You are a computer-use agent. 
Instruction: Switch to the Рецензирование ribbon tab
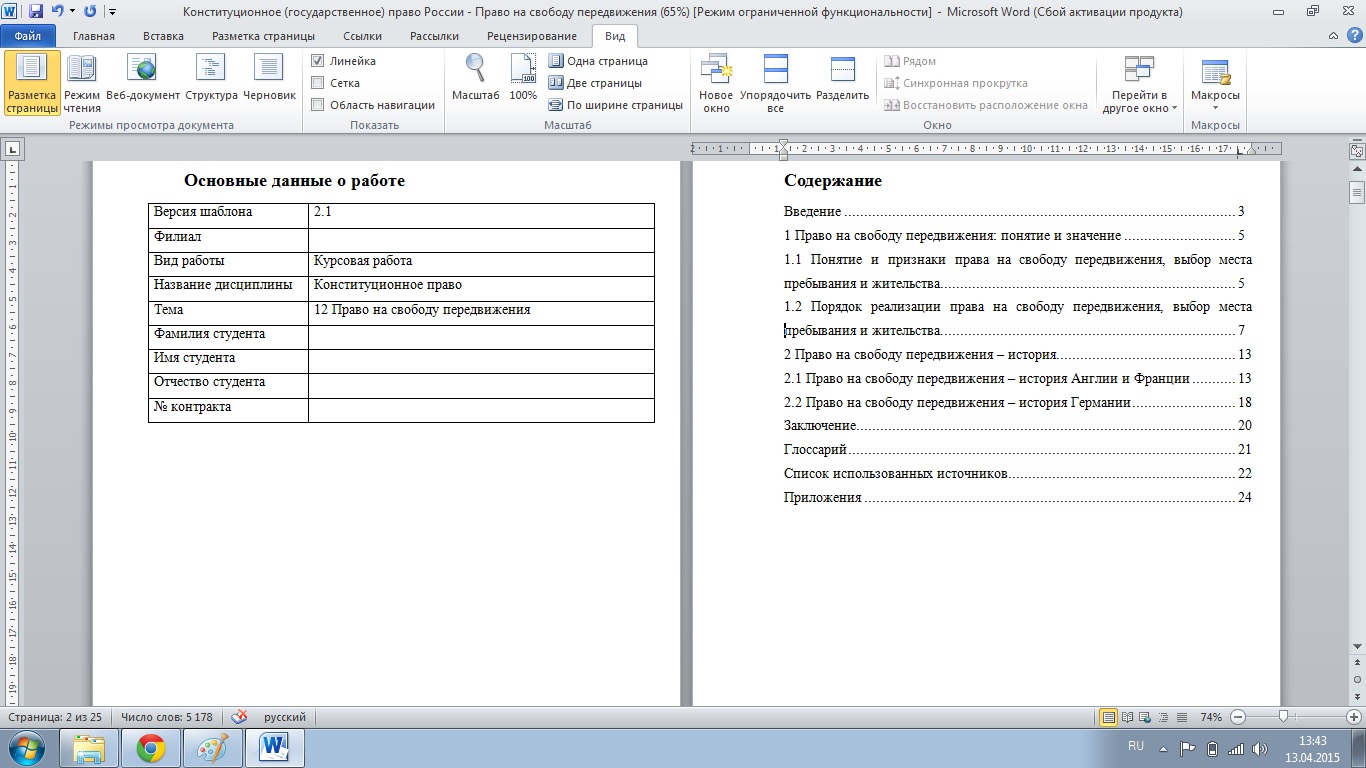pyautogui.click(x=531, y=36)
